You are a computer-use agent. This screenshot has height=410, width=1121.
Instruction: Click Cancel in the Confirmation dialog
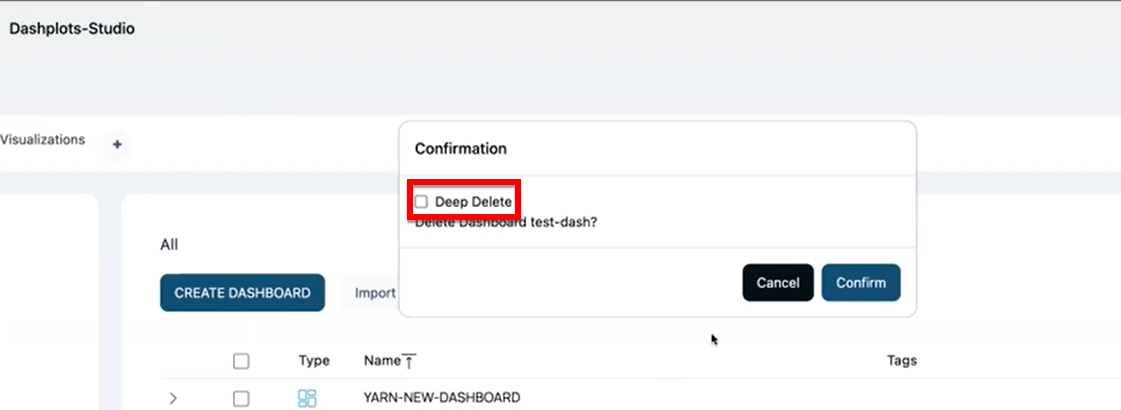[777, 283]
